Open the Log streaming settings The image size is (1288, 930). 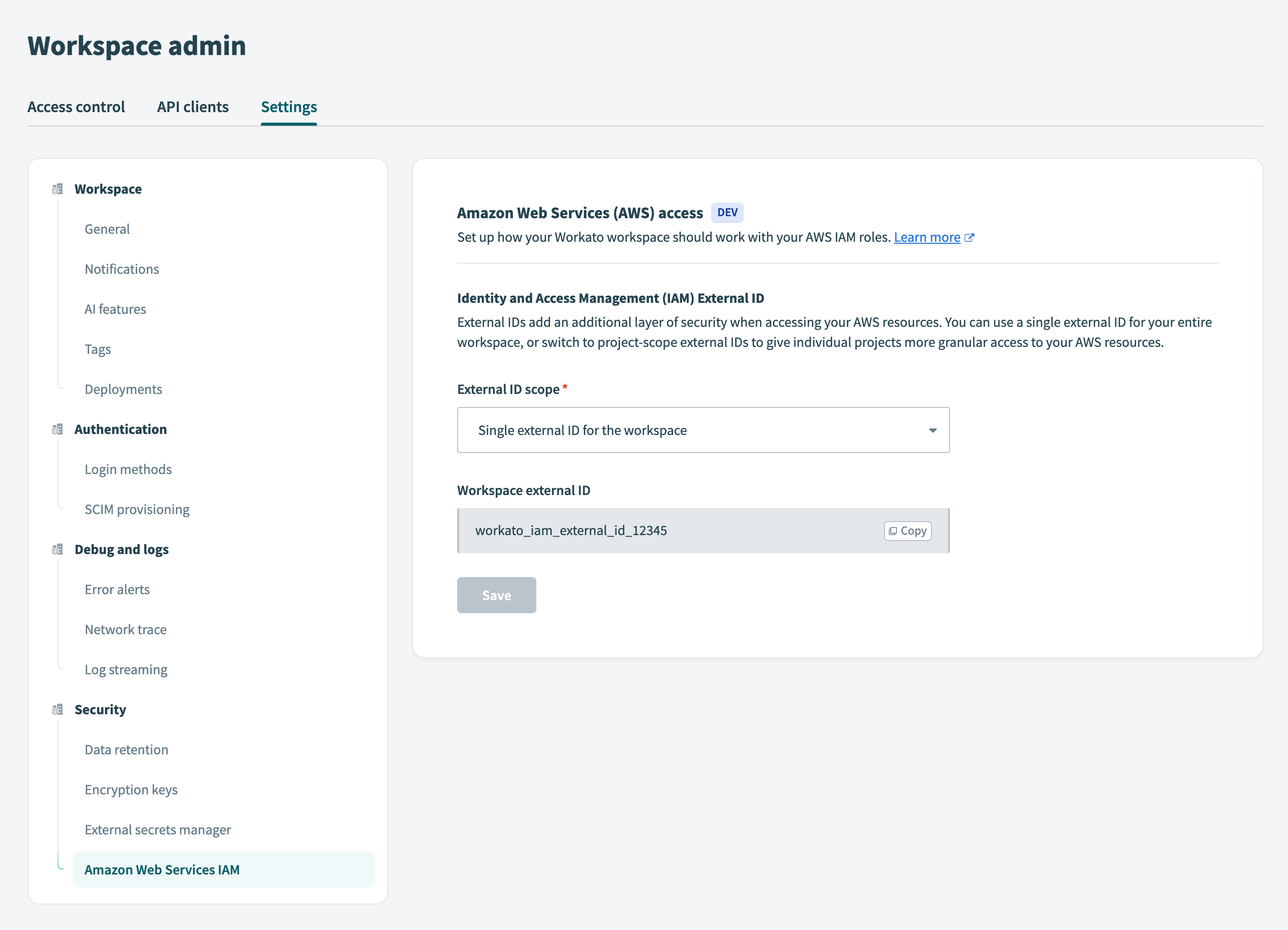coord(126,669)
